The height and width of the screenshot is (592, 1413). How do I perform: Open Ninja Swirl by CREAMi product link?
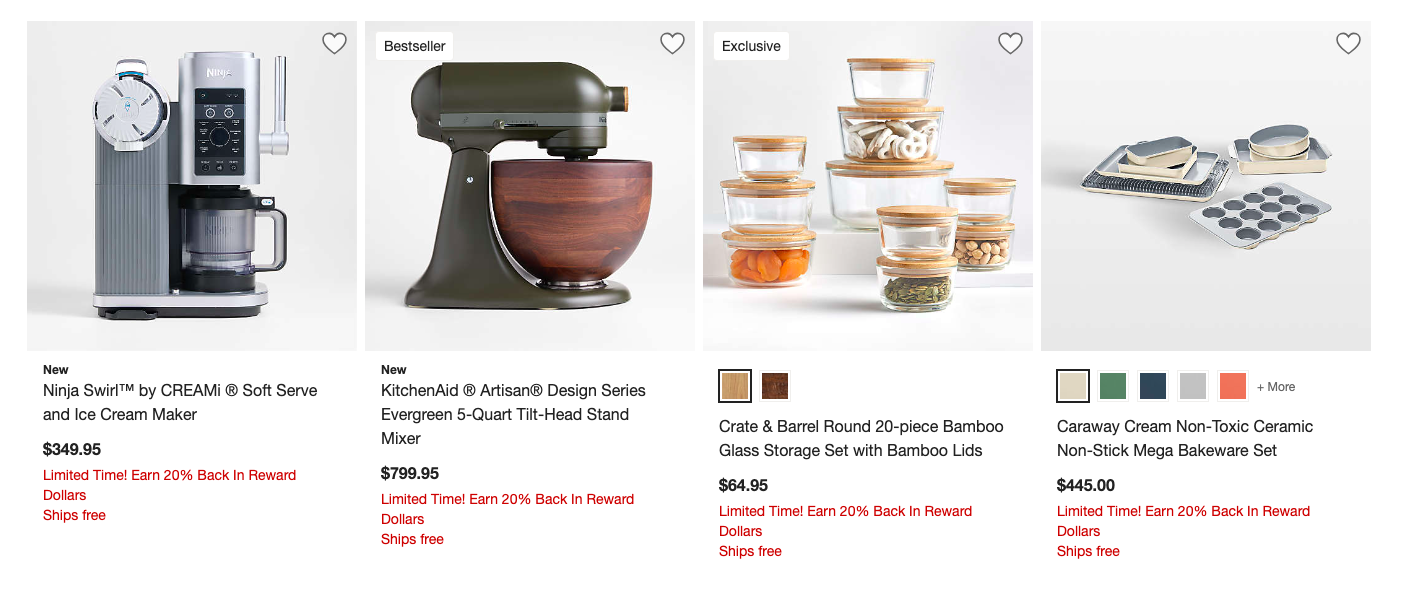[180, 402]
